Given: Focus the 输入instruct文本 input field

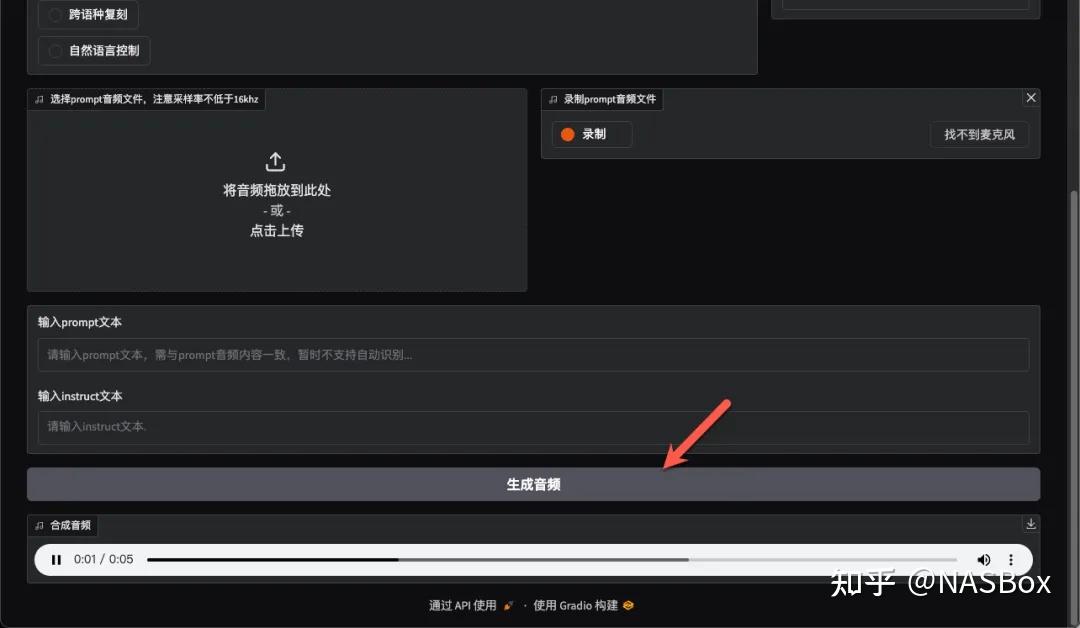Looking at the screenshot, I should point(533,428).
